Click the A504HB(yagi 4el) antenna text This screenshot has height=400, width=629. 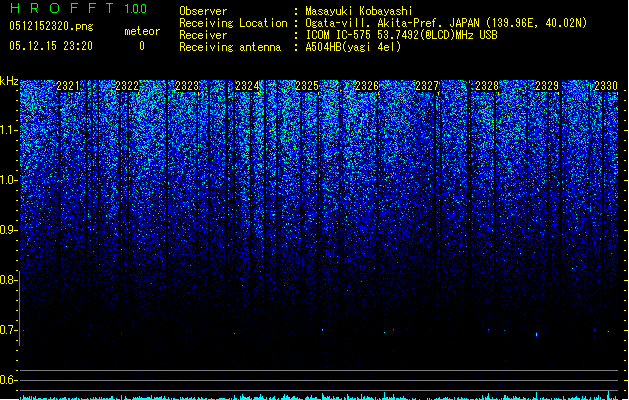pos(353,47)
